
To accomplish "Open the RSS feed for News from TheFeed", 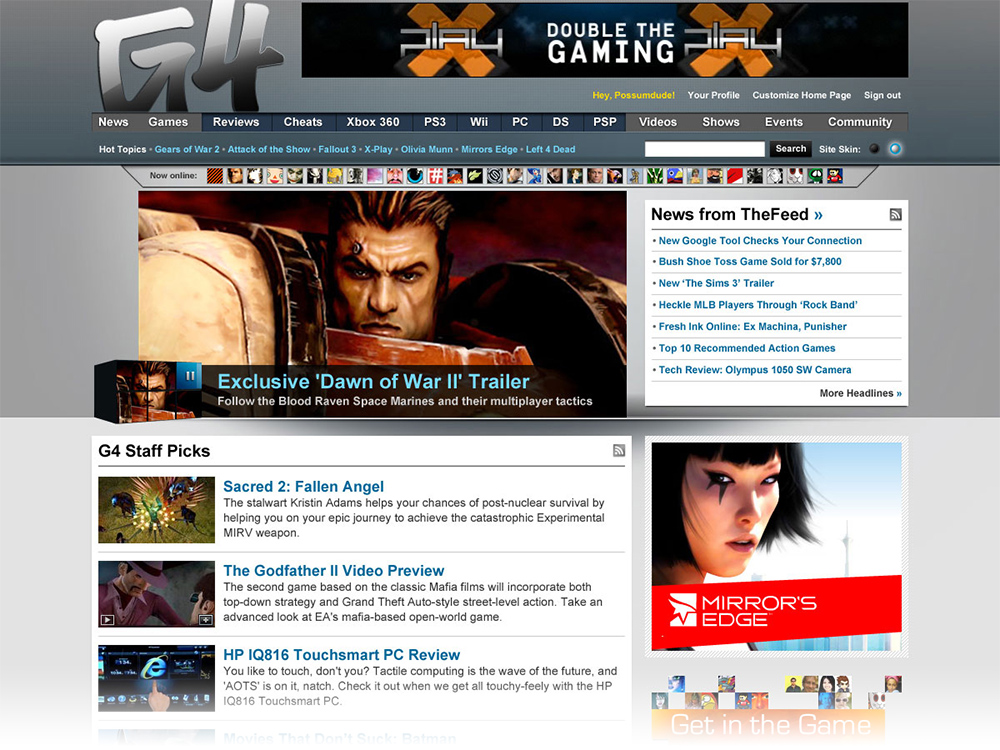I will coord(895,215).
